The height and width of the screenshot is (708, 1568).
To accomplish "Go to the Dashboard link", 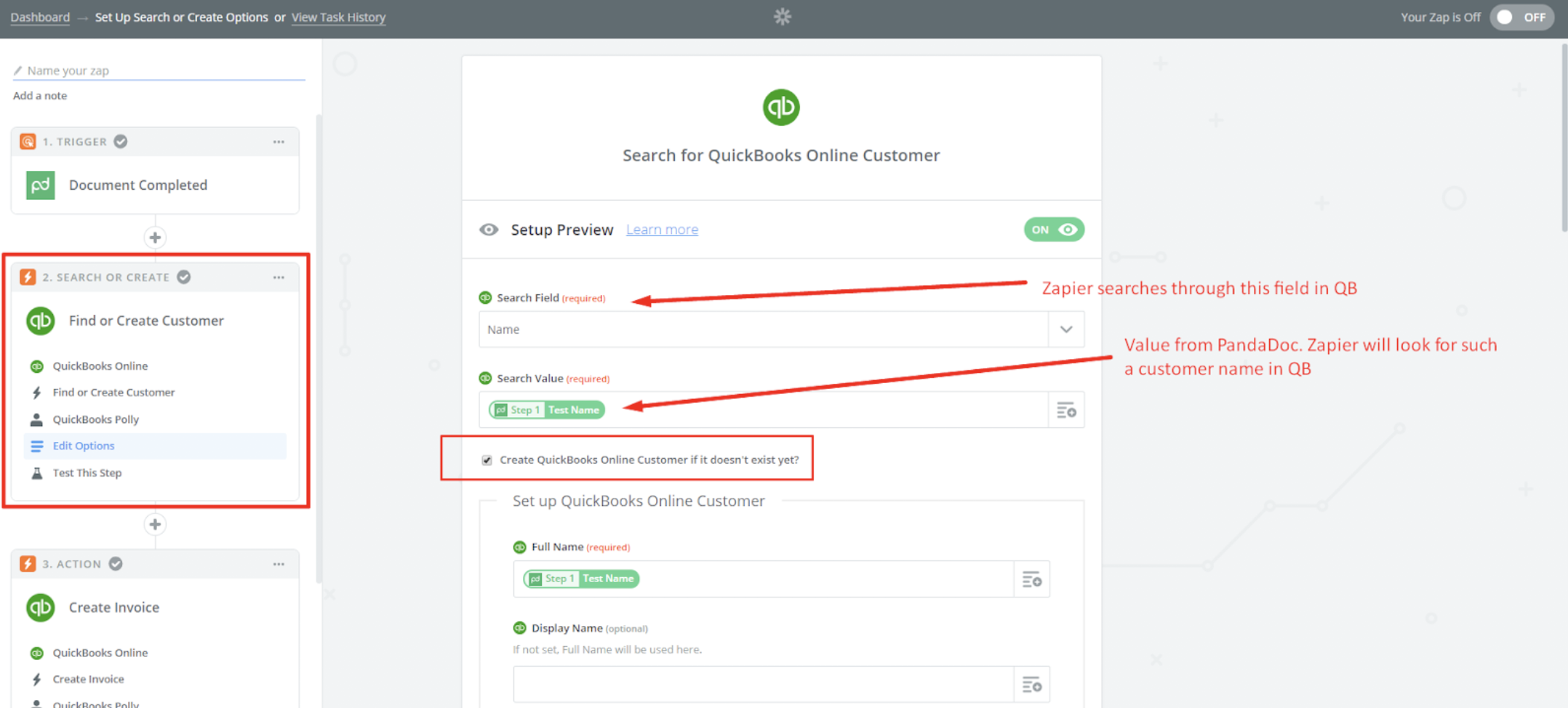I will tap(40, 17).
